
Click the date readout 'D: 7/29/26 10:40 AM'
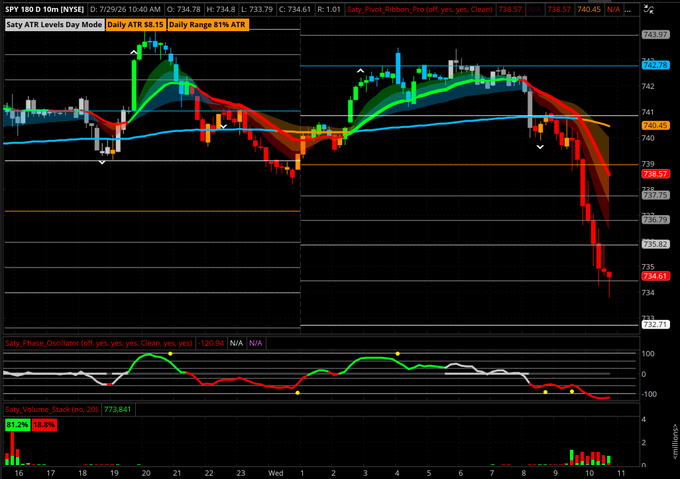[125, 9]
